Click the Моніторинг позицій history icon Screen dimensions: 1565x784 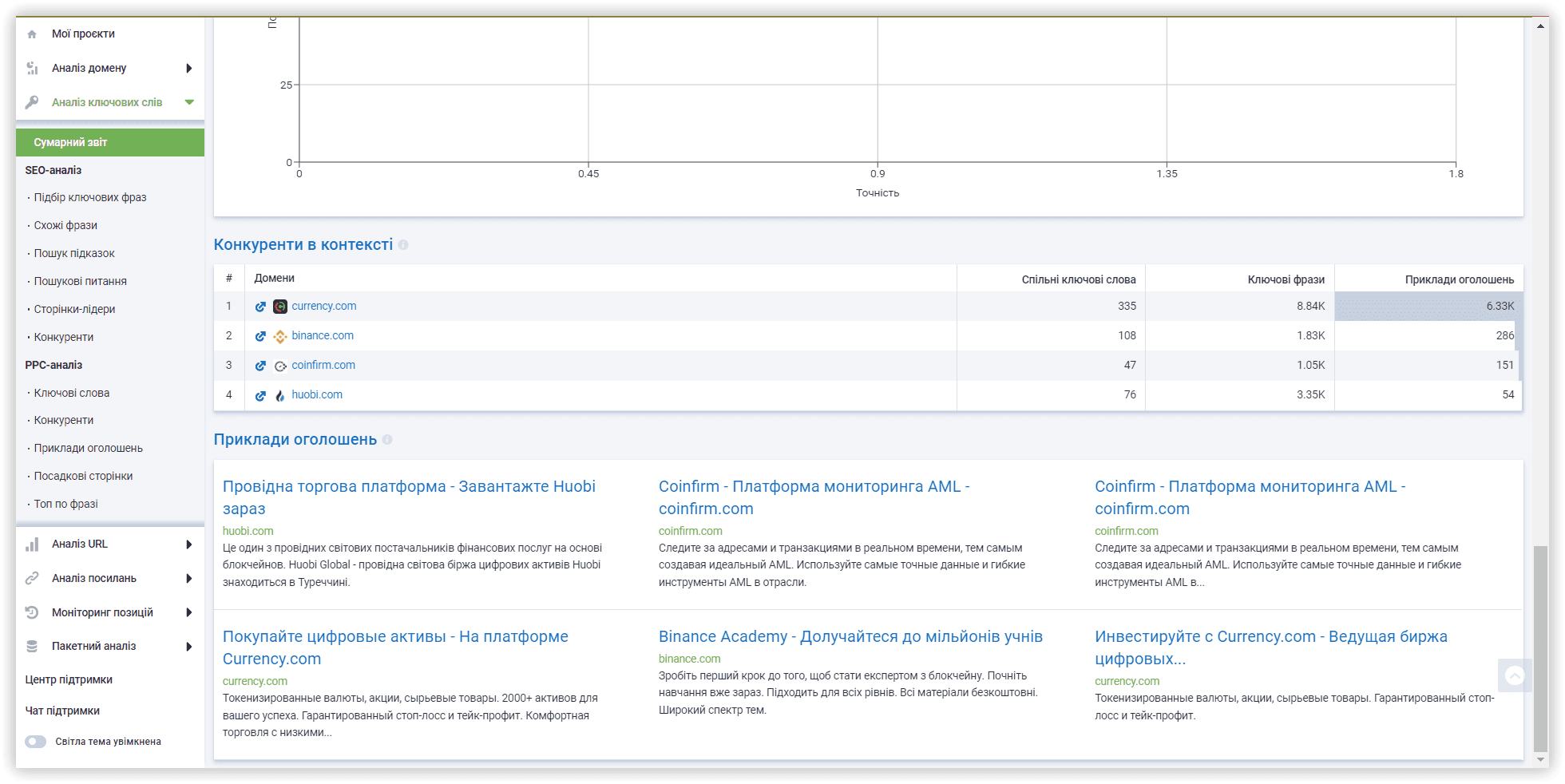(32, 612)
